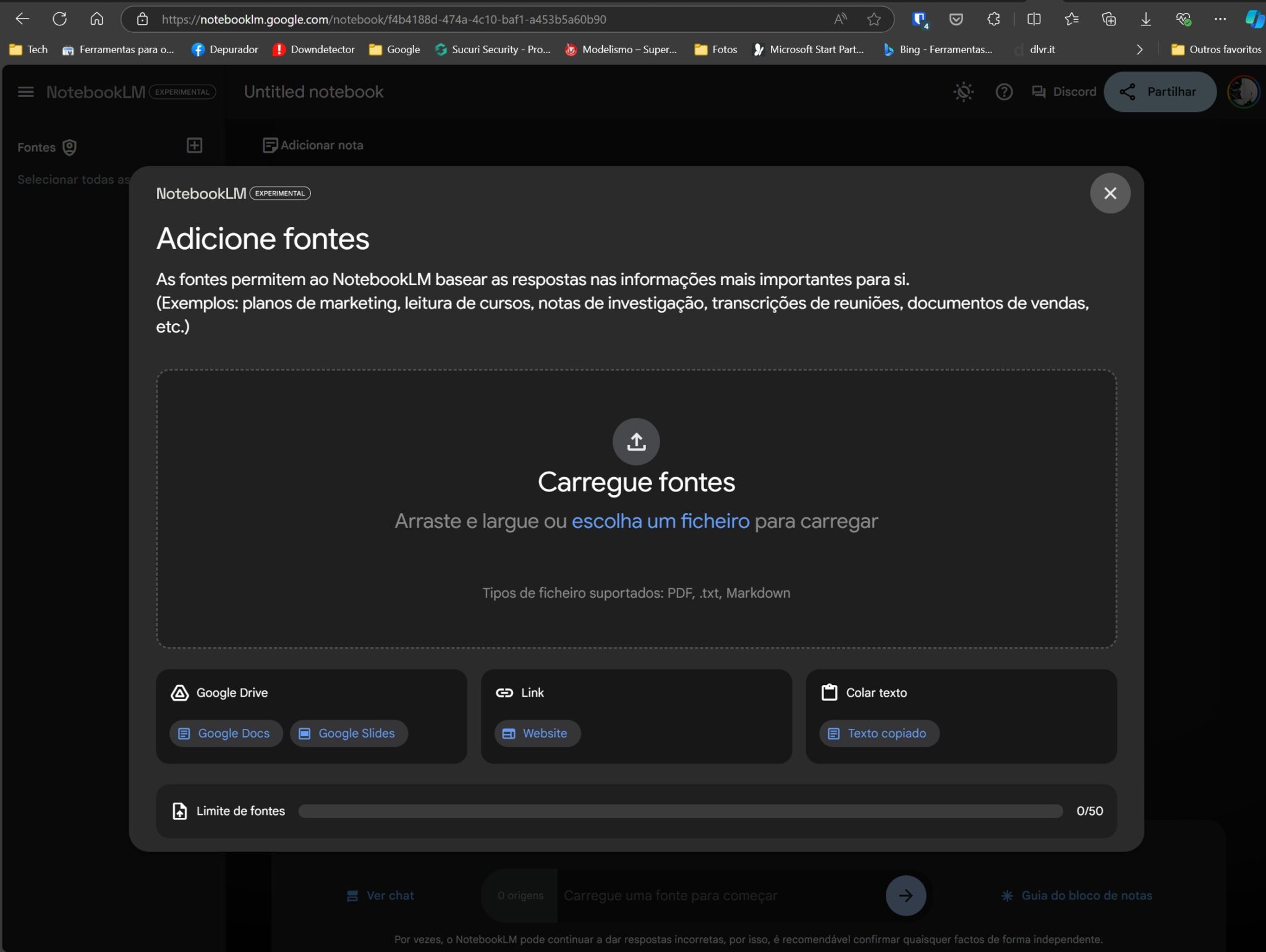The height and width of the screenshot is (952, 1266).
Task: Click the add source plus icon beside Fontes
Action: [x=195, y=146]
